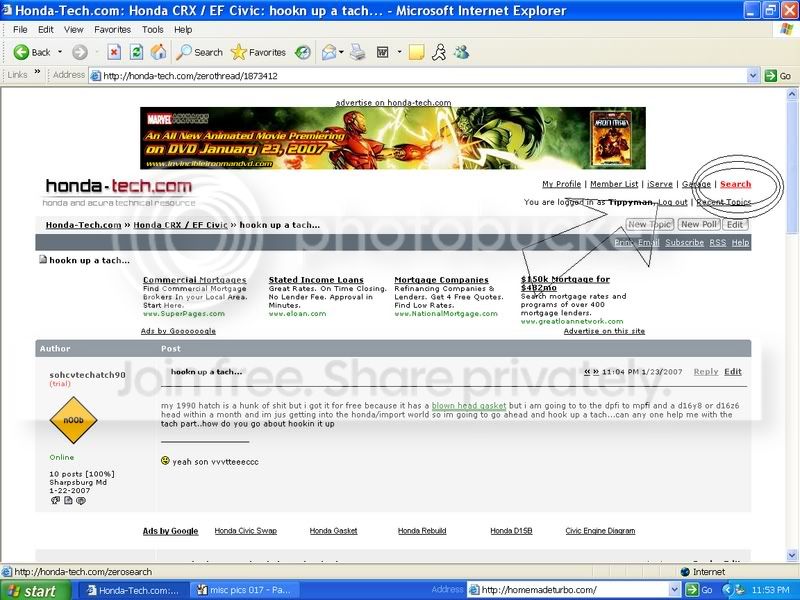Click the New Topic button
The width and height of the screenshot is (800, 600).
649,225
